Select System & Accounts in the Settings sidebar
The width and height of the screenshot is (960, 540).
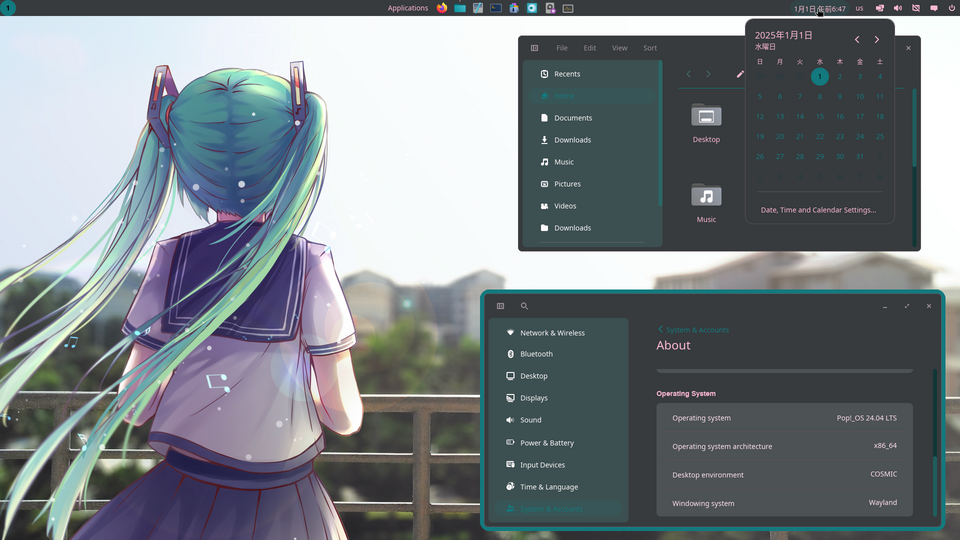[x=558, y=509]
